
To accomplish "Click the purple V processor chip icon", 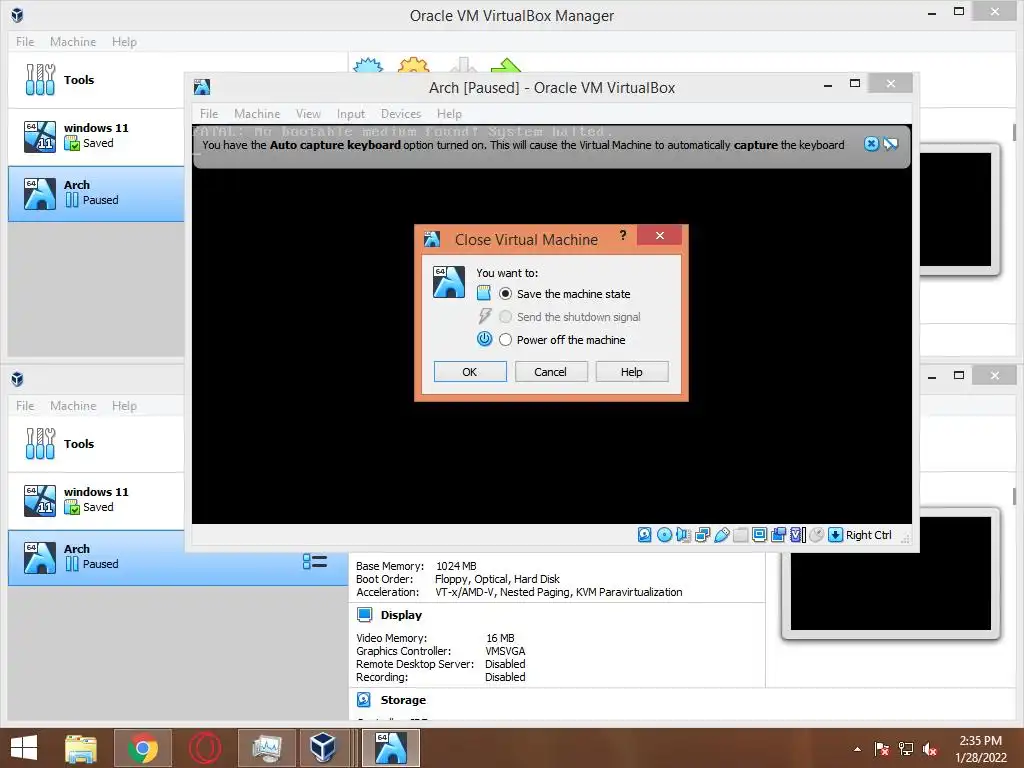I will click(x=797, y=535).
